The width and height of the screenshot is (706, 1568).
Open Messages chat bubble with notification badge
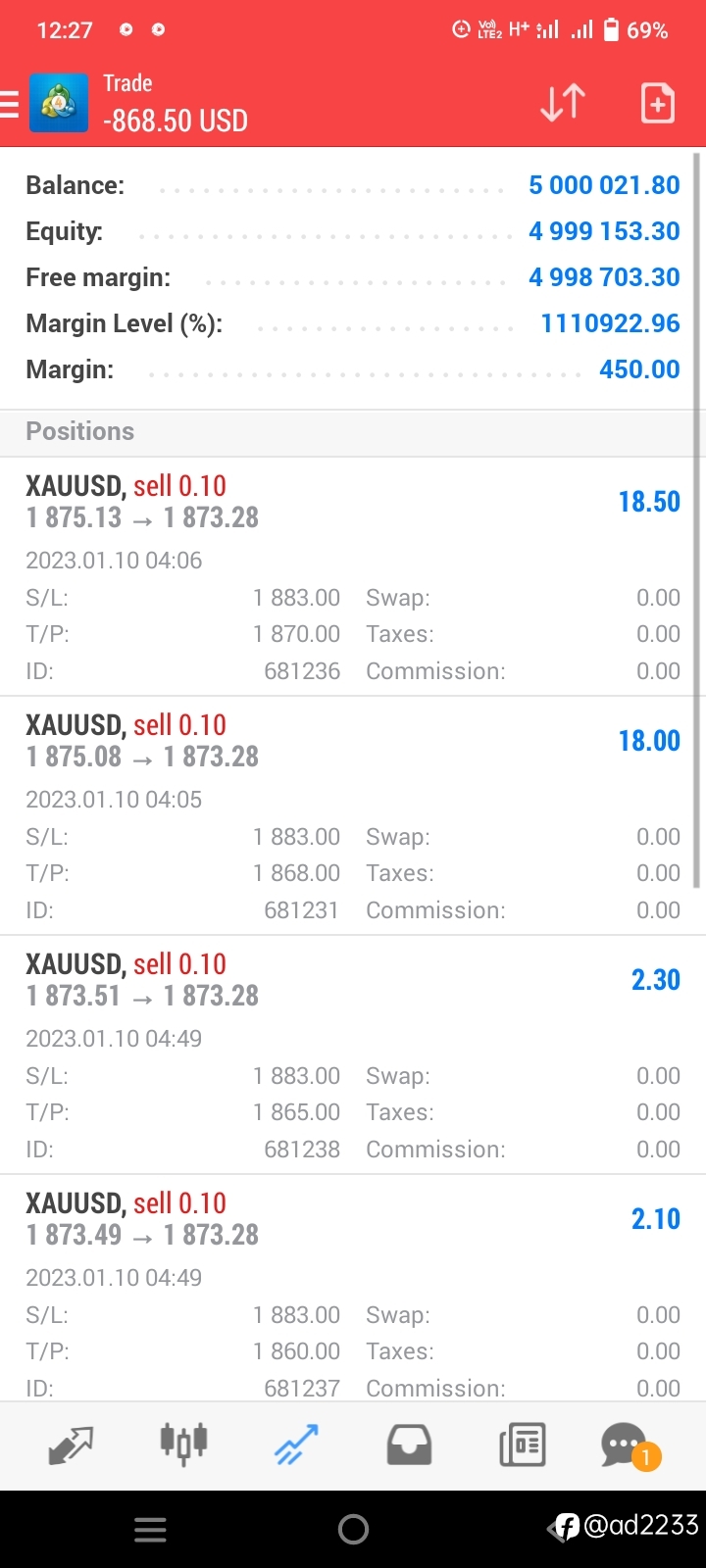630,1445
